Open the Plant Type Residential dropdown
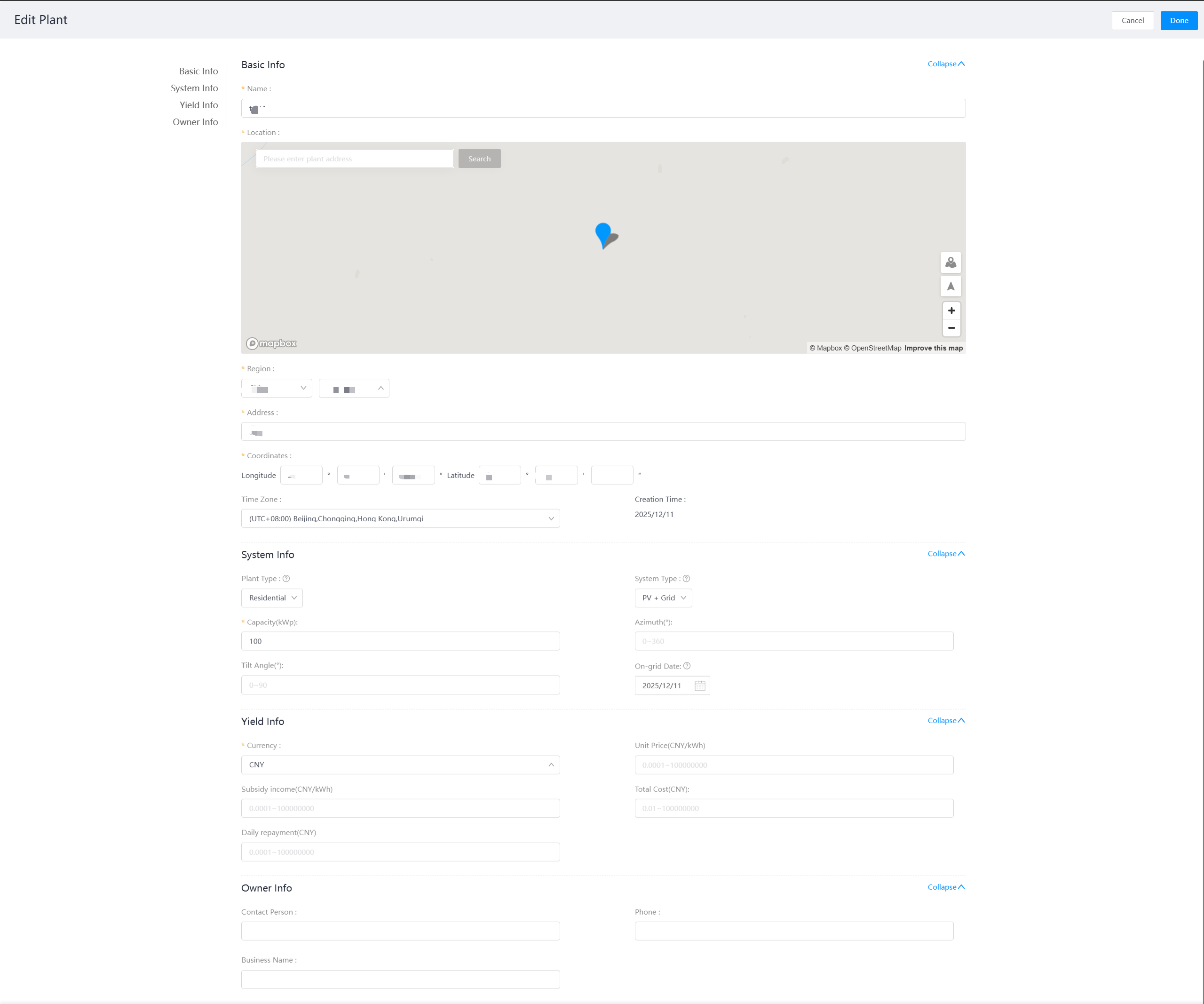This screenshot has width=1204, height=1004. coord(272,598)
